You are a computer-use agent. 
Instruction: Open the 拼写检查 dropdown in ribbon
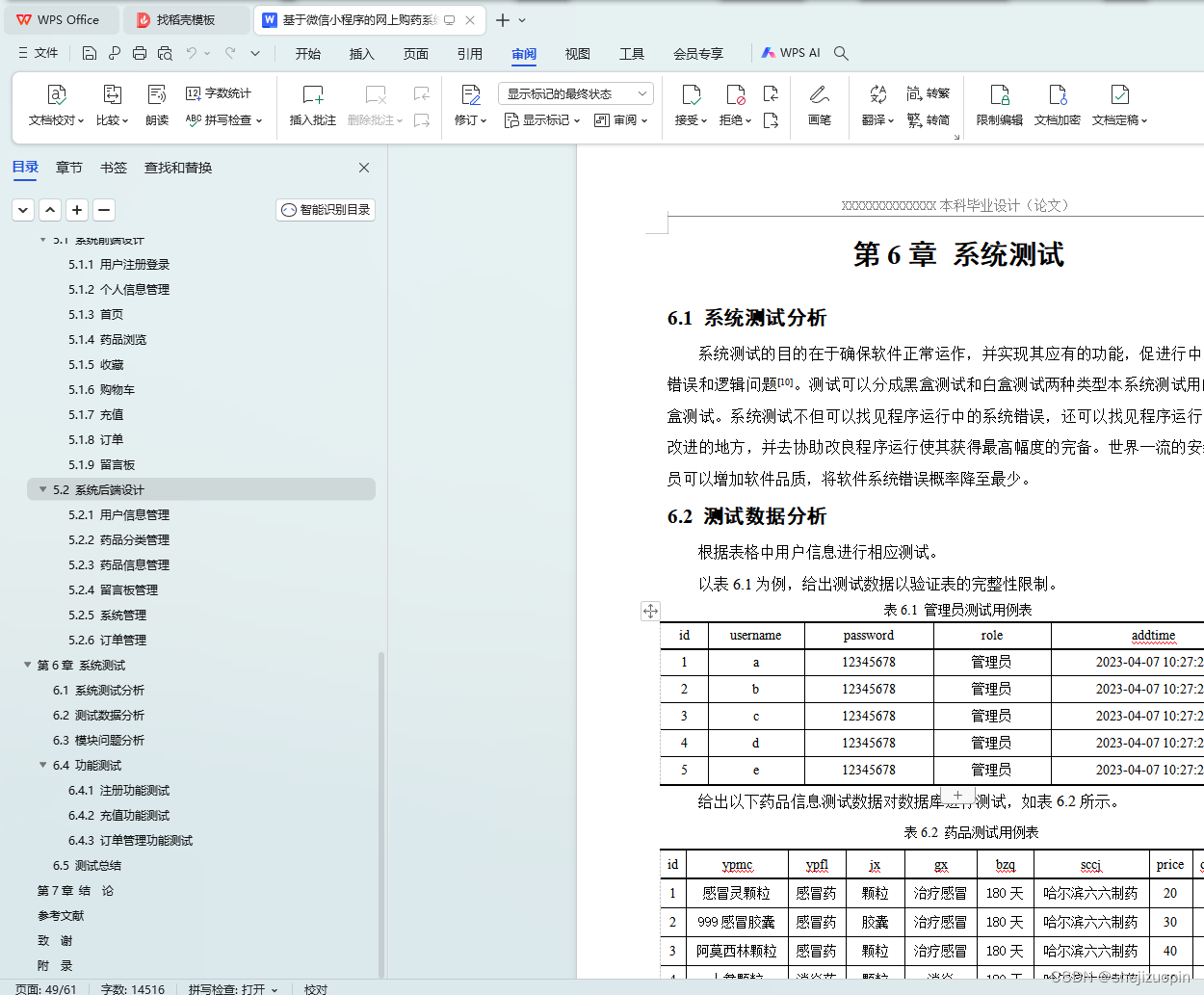223,120
